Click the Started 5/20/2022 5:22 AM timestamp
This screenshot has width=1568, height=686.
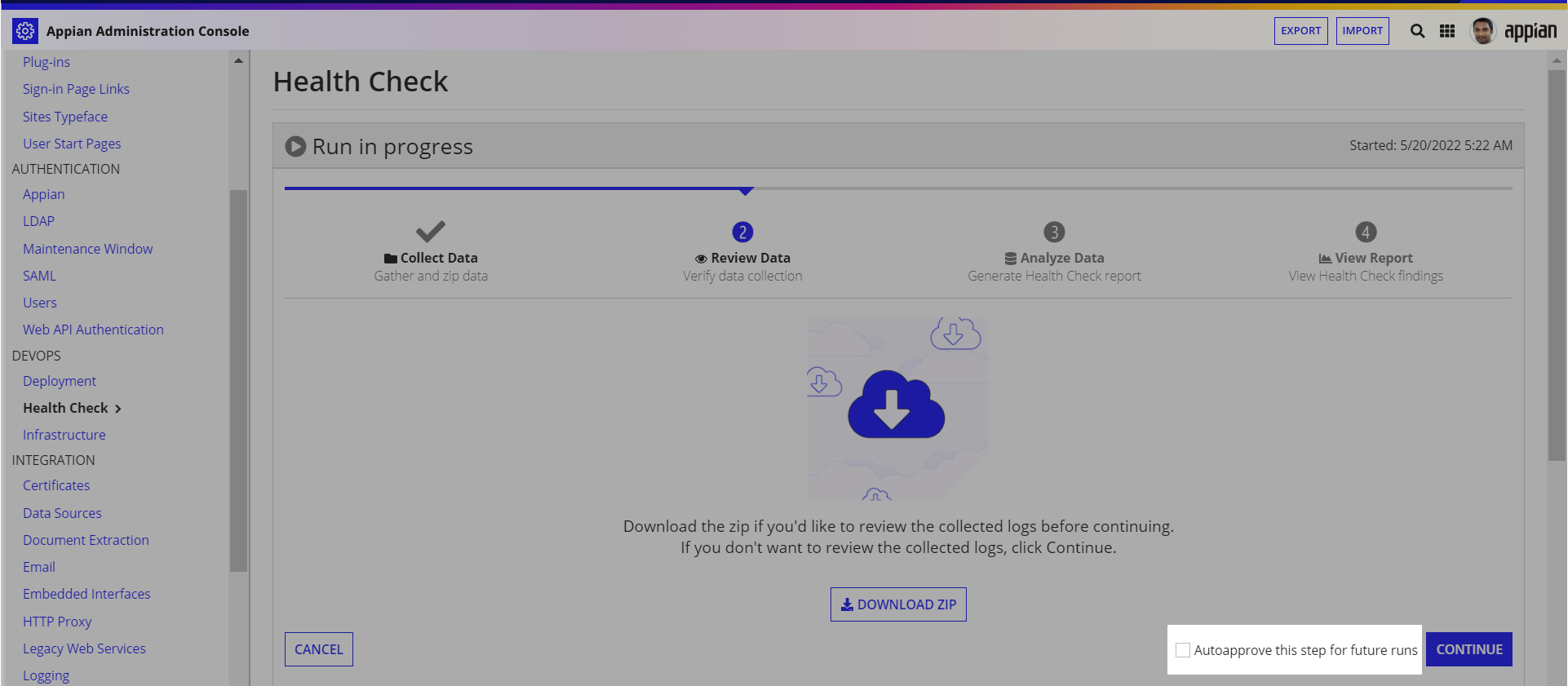[1431, 145]
